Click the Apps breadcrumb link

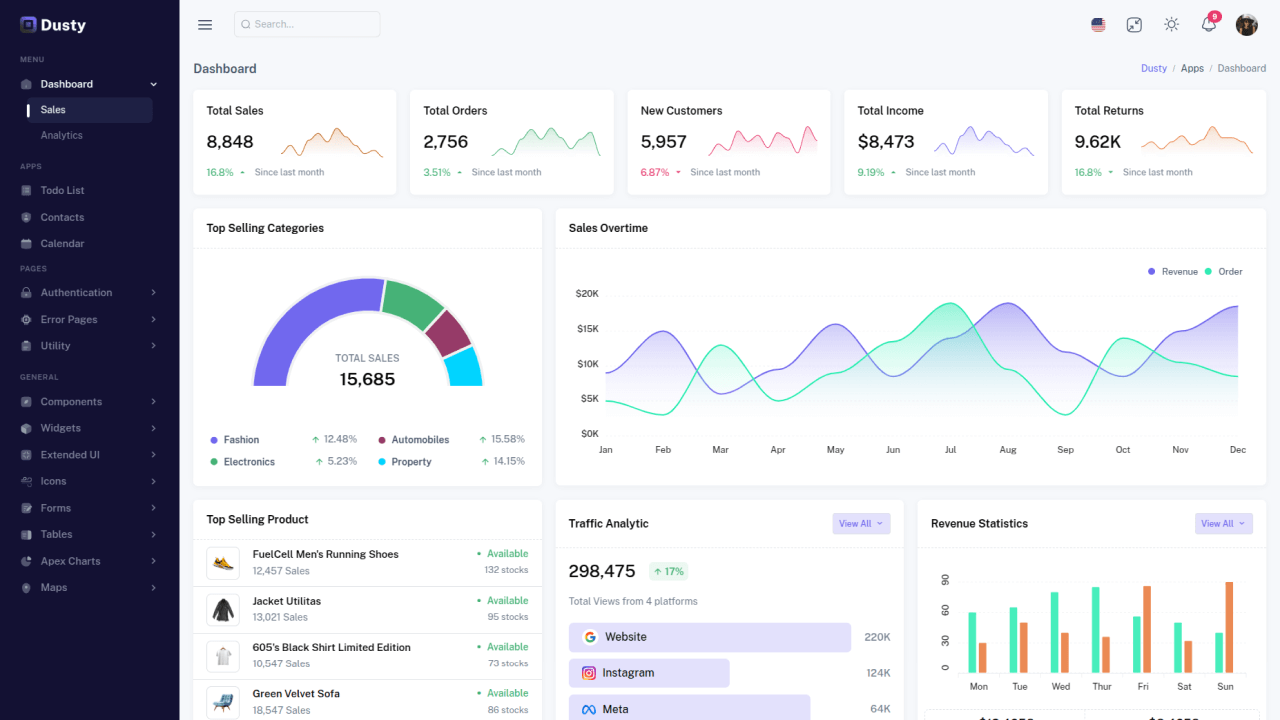tap(1192, 68)
